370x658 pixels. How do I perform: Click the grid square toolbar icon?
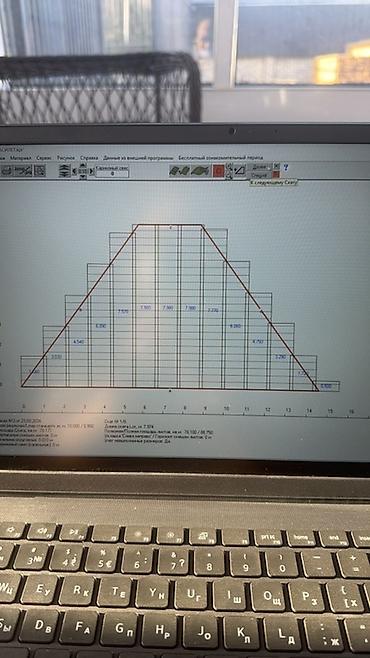pos(39,170)
